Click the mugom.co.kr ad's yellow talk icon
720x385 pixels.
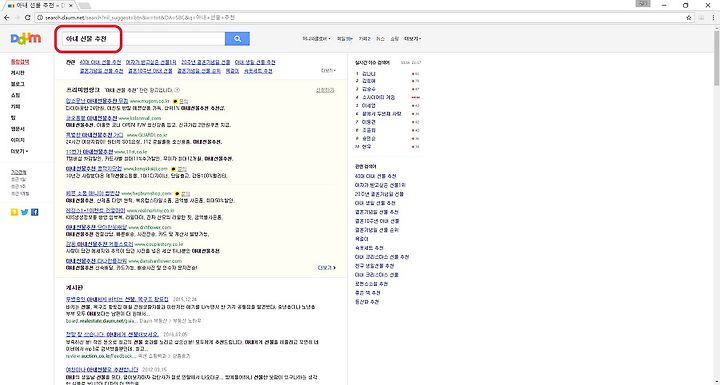(x=175, y=101)
